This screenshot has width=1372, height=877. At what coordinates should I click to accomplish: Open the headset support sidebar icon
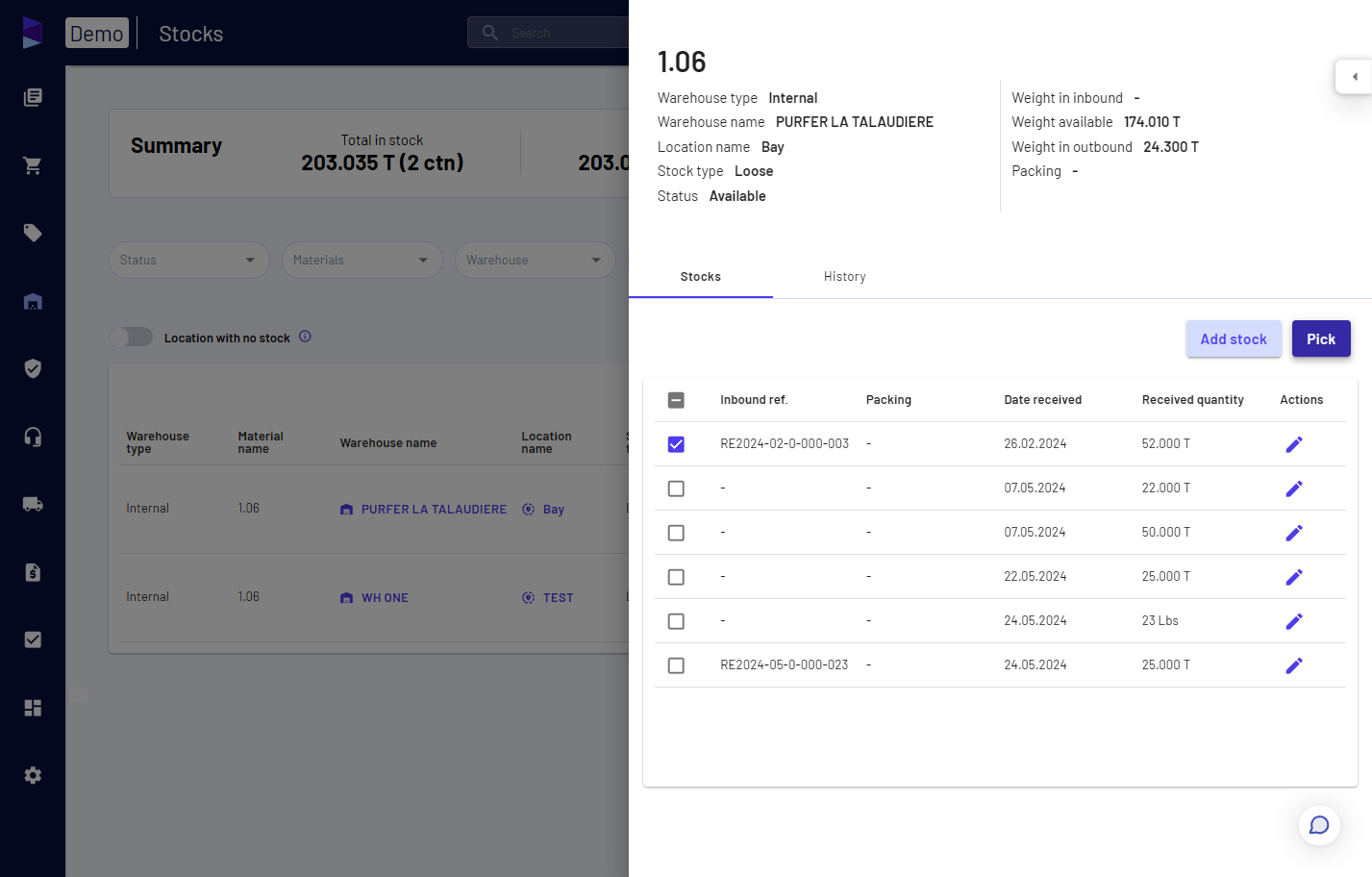(x=33, y=437)
